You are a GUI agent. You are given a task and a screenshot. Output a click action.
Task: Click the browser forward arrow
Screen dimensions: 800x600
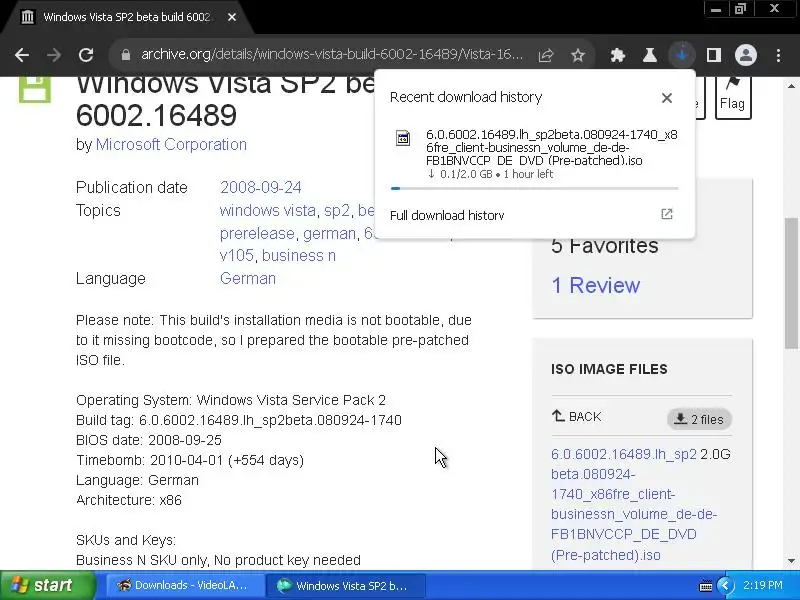pos(54,55)
